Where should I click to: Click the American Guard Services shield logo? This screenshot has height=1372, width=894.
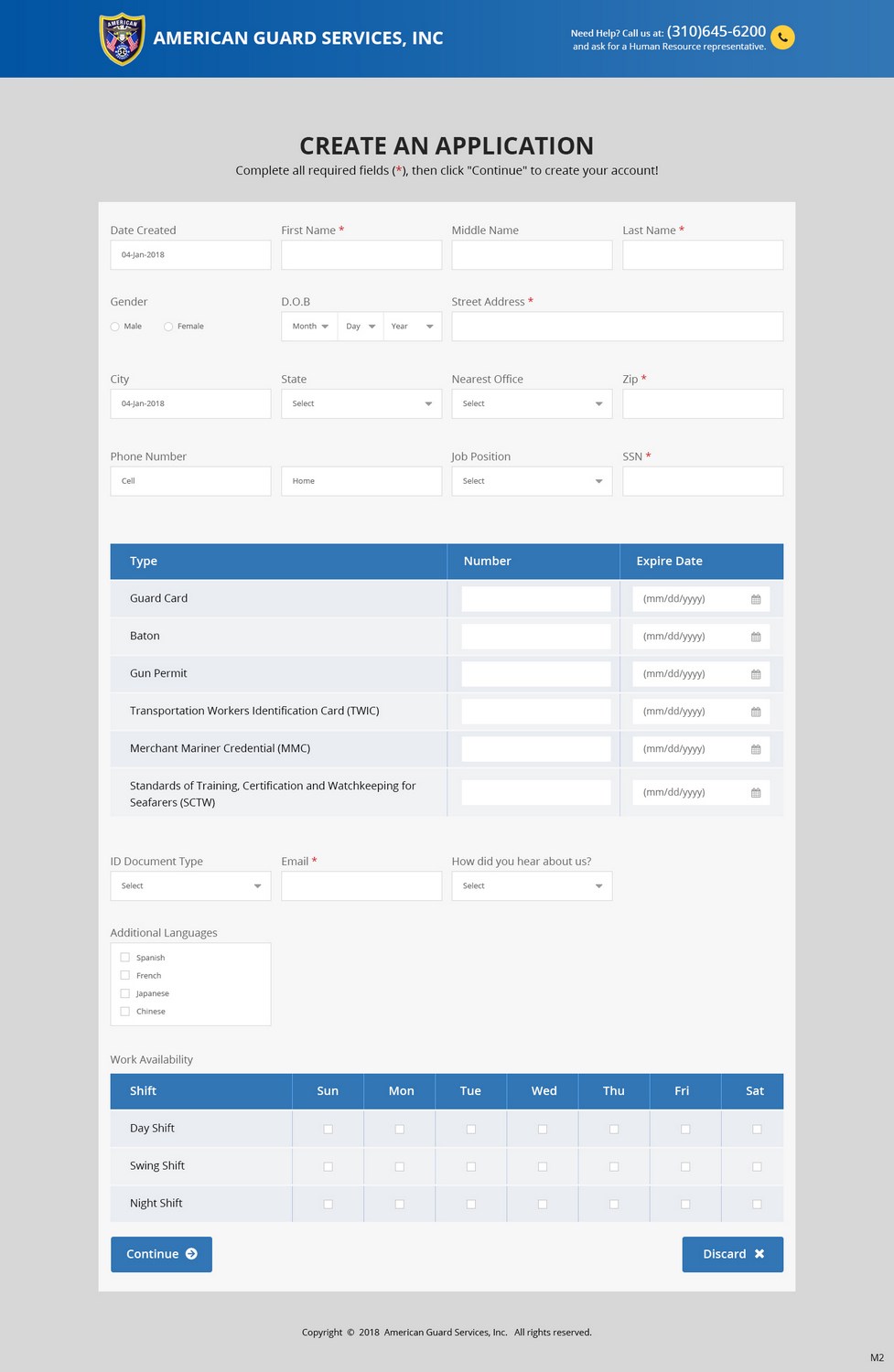(x=120, y=38)
